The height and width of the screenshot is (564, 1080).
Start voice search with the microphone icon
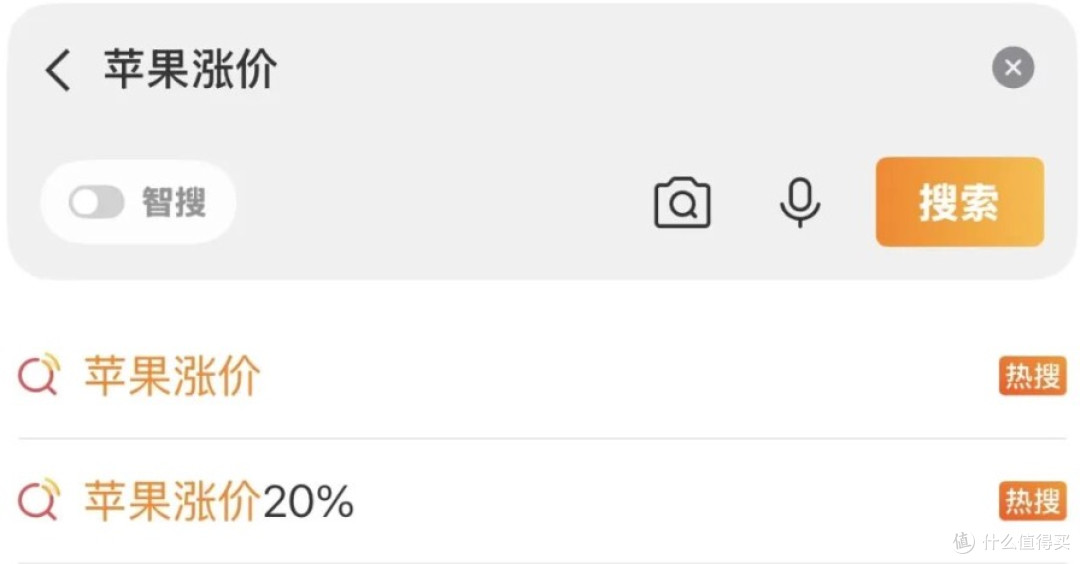tap(800, 202)
